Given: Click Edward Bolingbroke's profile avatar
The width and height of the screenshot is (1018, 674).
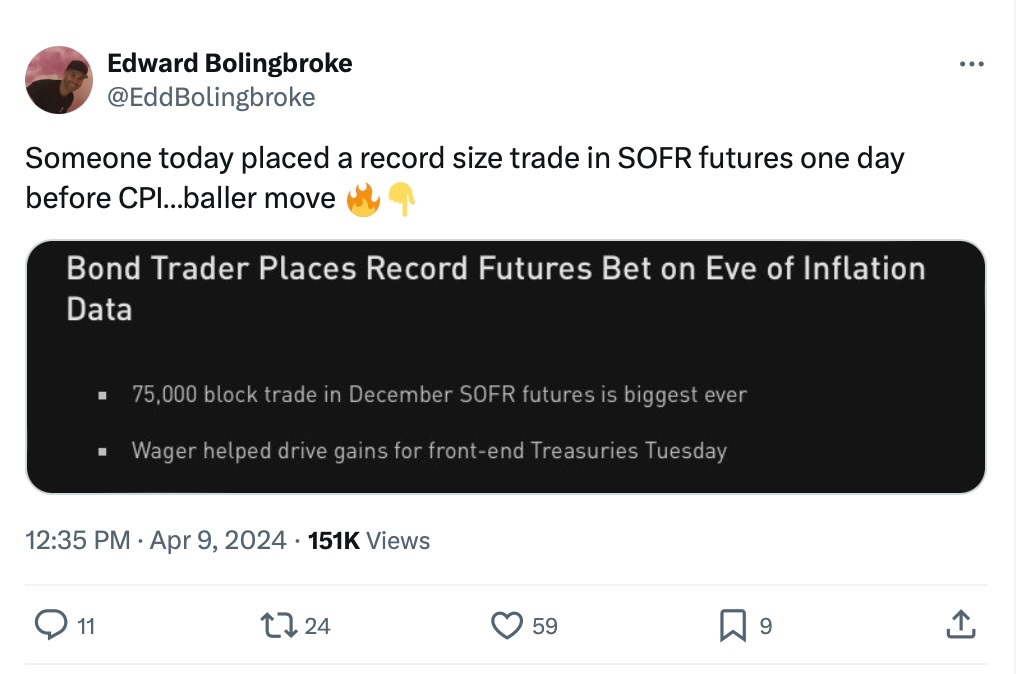Looking at the screenshot, I should tap(59, 80).
